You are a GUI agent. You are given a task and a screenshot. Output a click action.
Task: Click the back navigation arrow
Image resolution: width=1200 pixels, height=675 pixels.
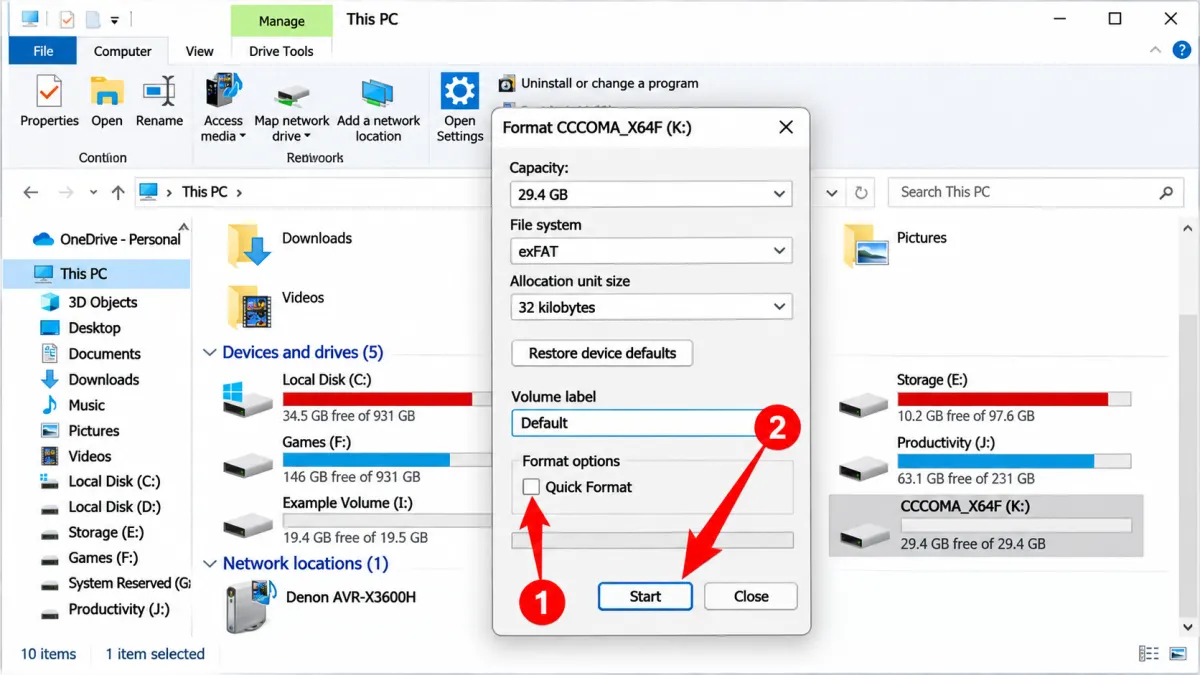(x=31, y=192)
